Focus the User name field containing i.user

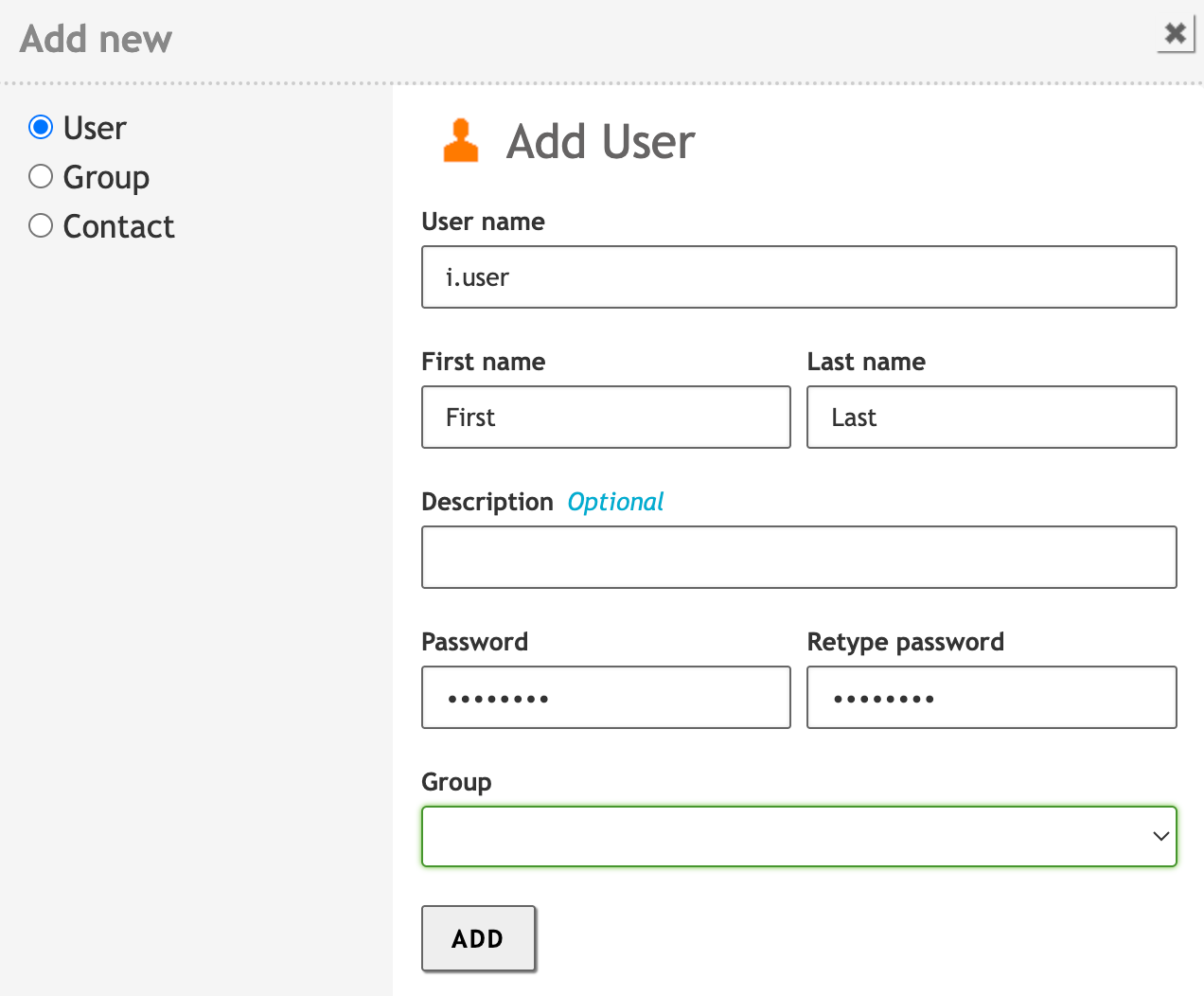[799, 277]
